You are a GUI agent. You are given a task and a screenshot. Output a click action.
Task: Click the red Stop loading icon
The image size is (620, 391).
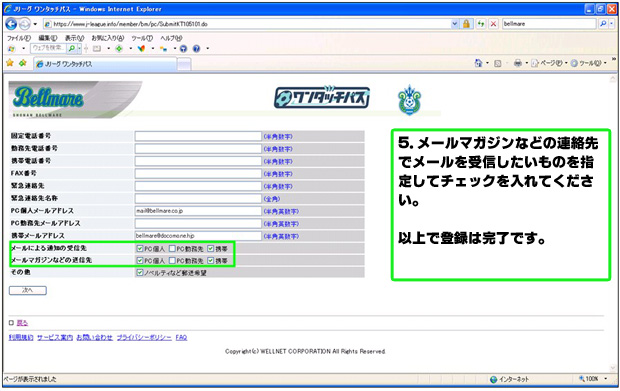tap(493, 24)
